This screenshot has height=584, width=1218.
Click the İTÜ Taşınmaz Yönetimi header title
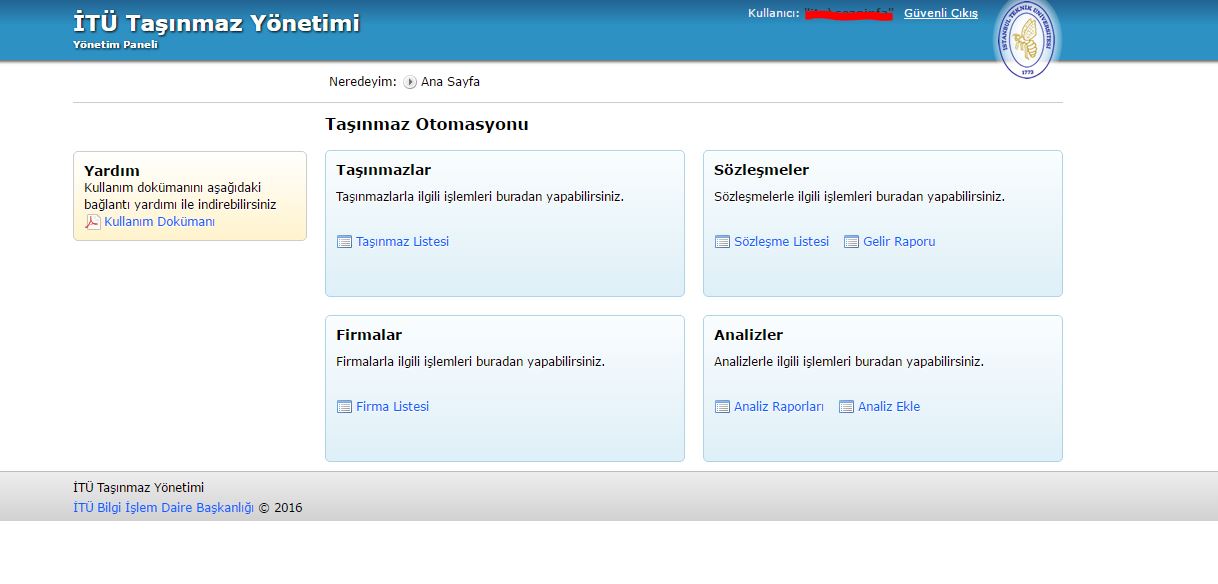pyautogui.click(x=216, y=23)
